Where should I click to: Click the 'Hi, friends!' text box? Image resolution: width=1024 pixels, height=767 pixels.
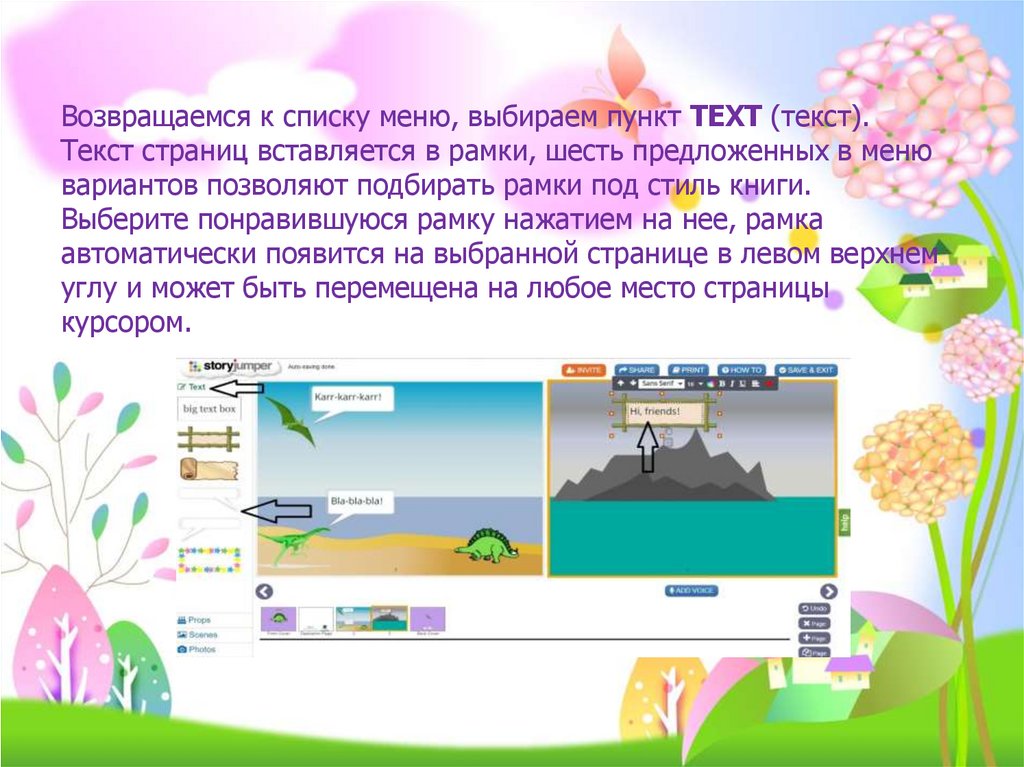point(665,413)
